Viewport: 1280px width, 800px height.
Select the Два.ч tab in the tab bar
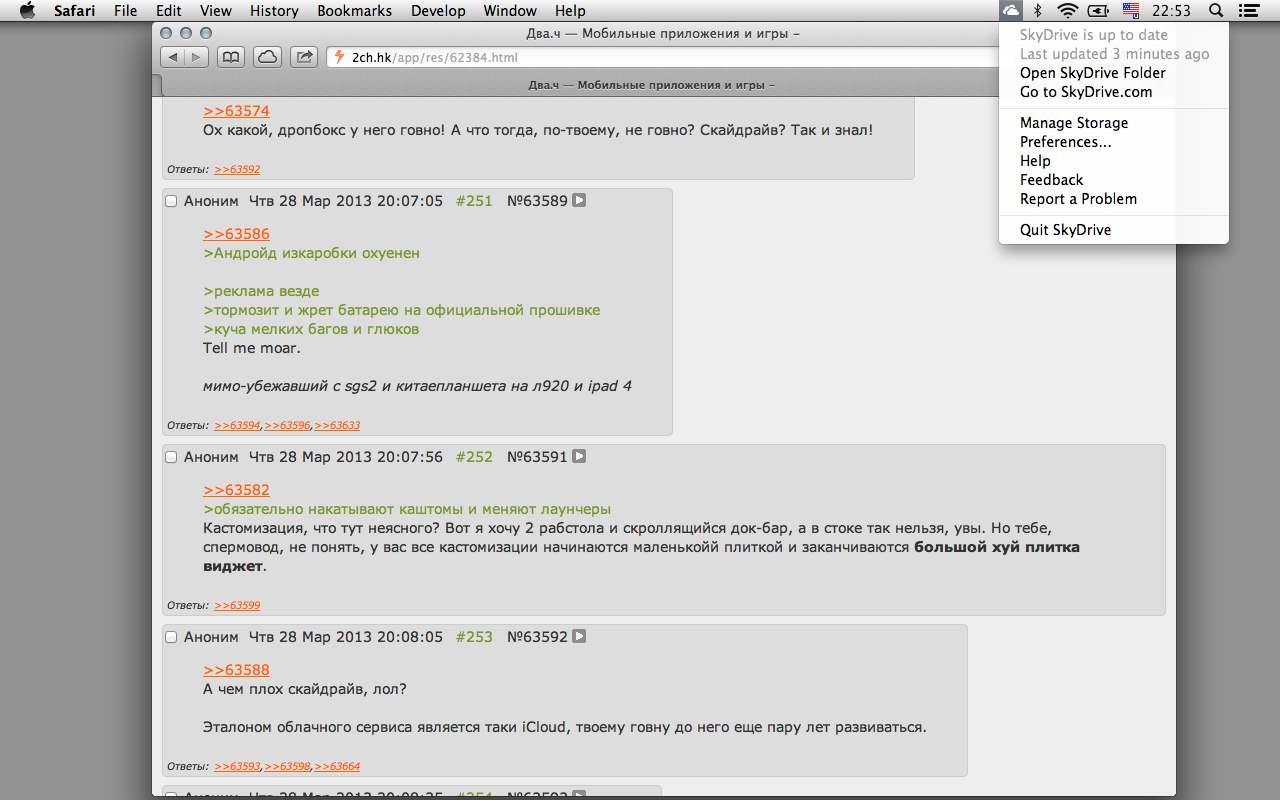coord(652,85)
